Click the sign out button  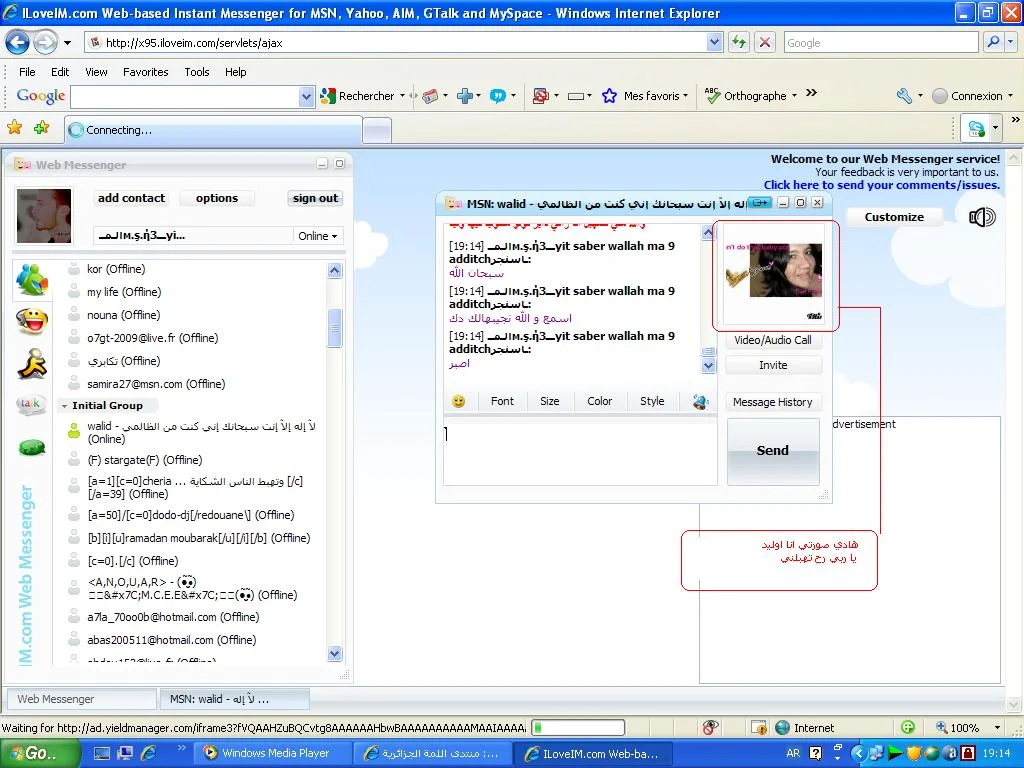[x=315, y=198]
